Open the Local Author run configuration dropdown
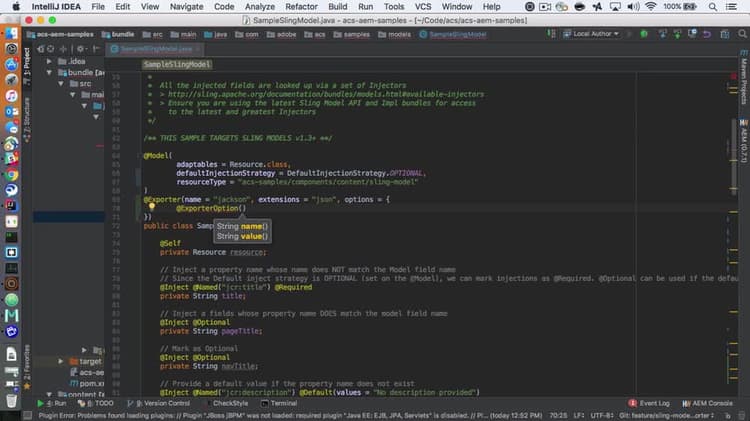Screen dimensions: 750x421 (x=592, y=34)
